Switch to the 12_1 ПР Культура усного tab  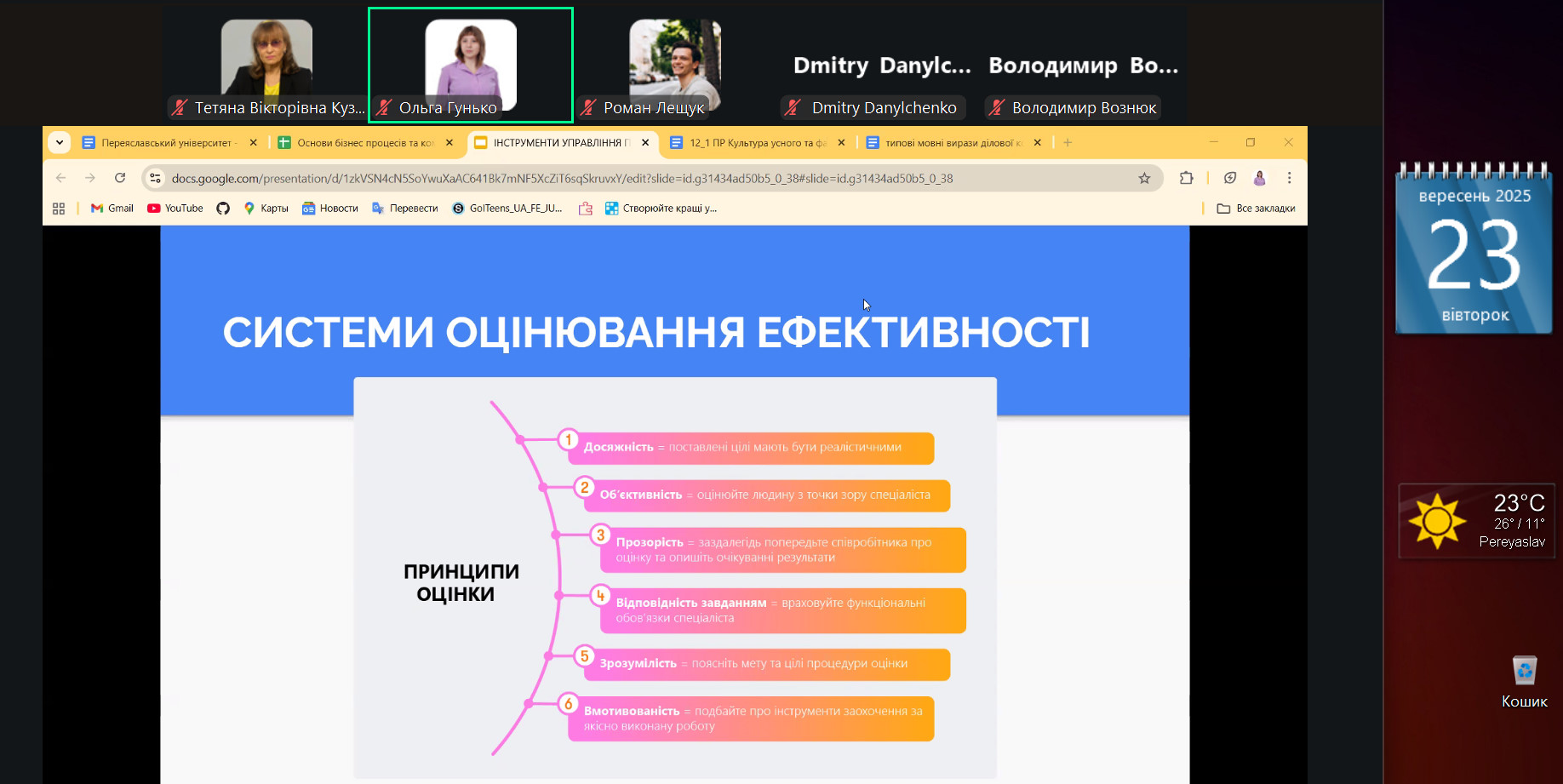[x=753, y=143]
